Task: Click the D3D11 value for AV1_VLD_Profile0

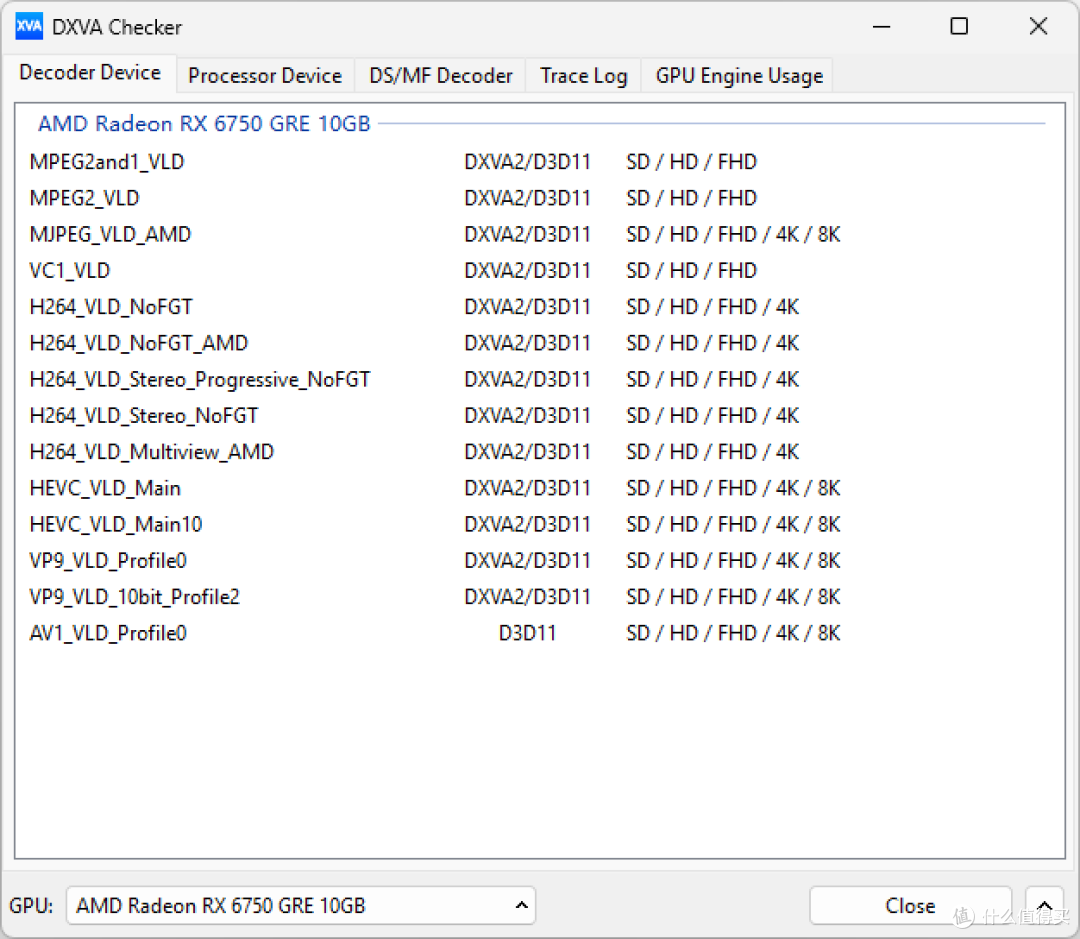Action: 527,633
